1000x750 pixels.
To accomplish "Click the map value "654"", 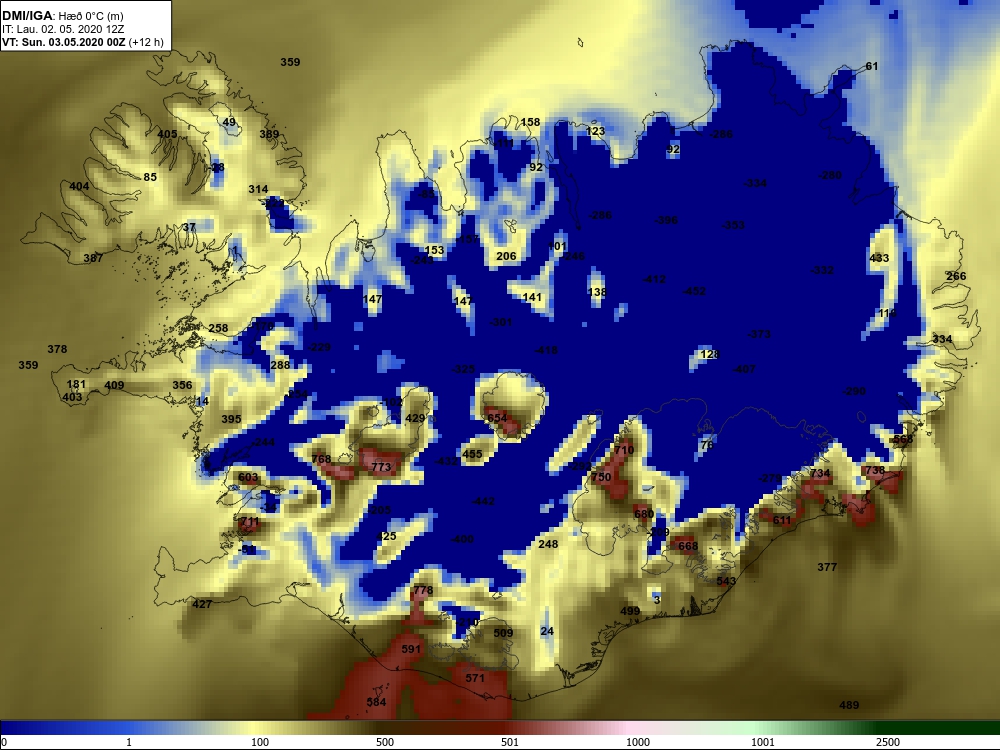I will (x=497, y=418).
